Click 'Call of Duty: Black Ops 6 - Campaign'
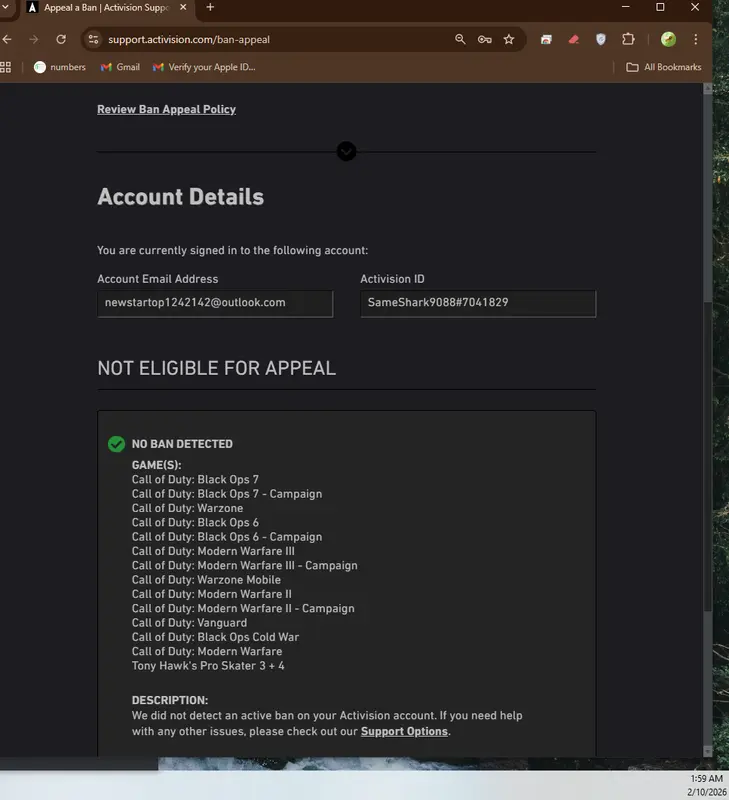Screen dimensions: 729x800 227,537
